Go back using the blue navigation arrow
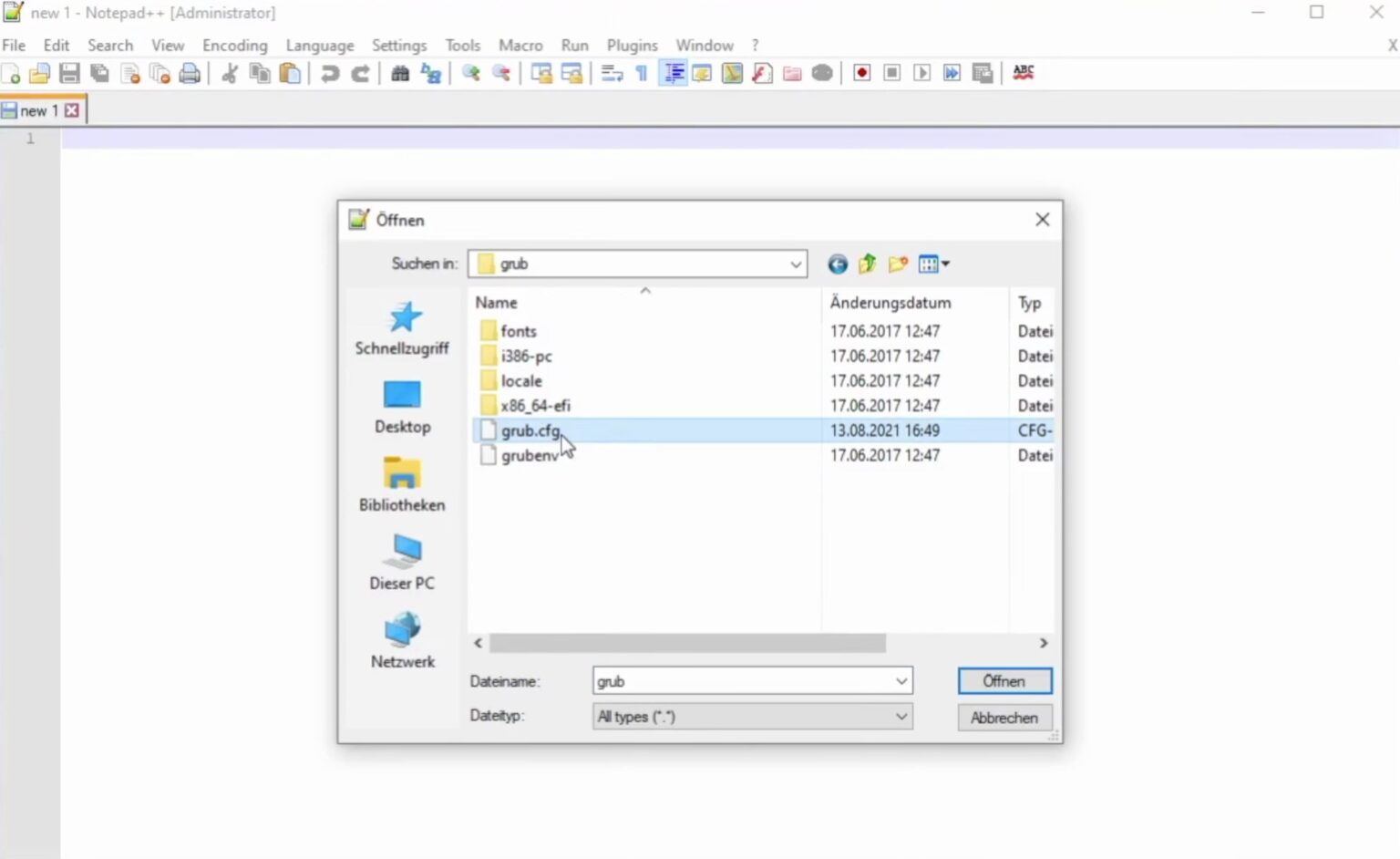 click(x=837, y=264)
